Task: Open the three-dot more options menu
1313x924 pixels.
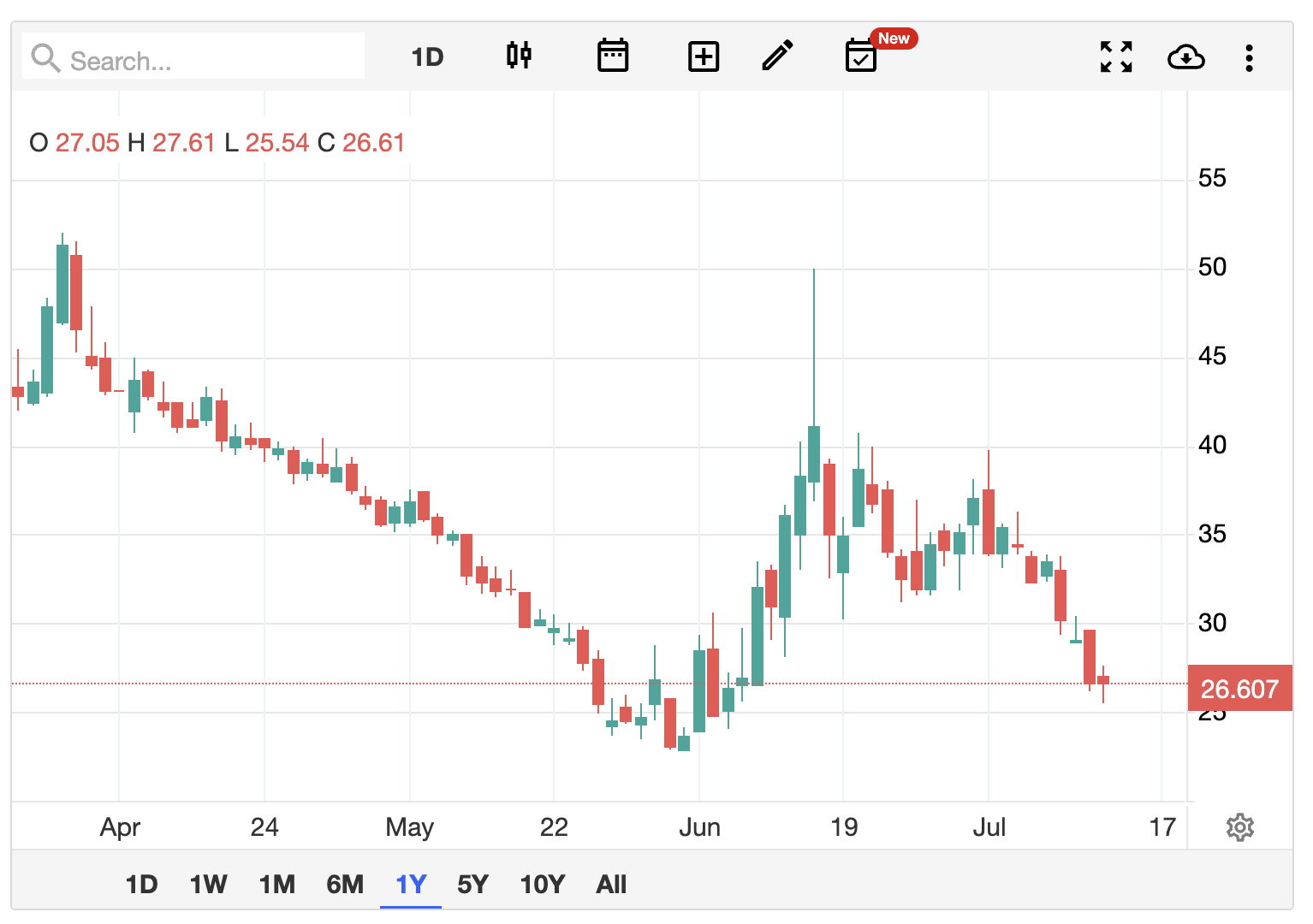Action: pyautogui.click(x=1250, y=58)
